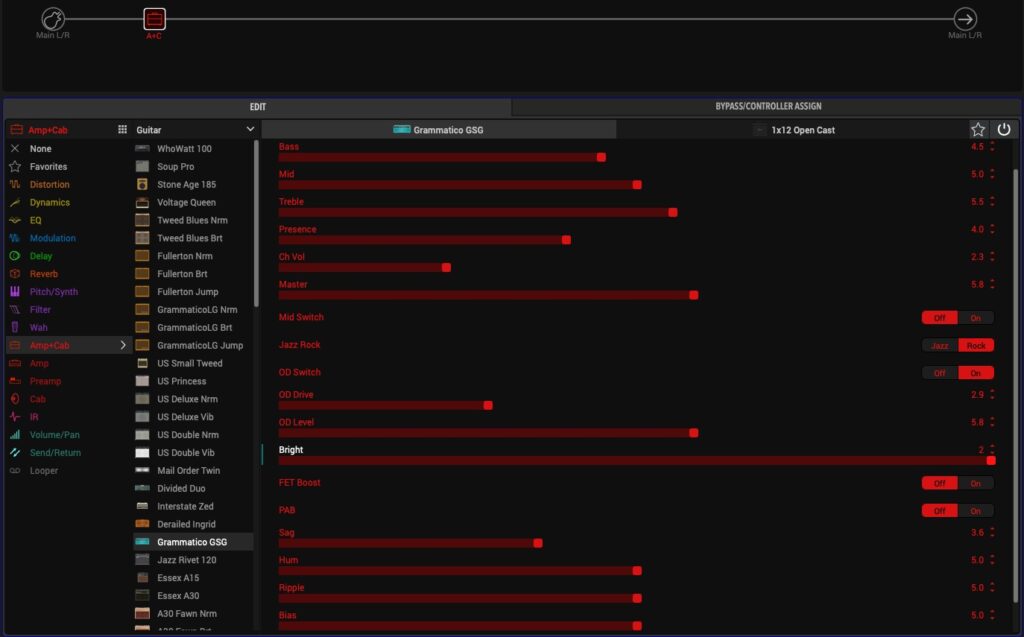The image size is (1024, 637).
Task: Click the Main L/R output arrow icon
Action: tap(965, 19)
